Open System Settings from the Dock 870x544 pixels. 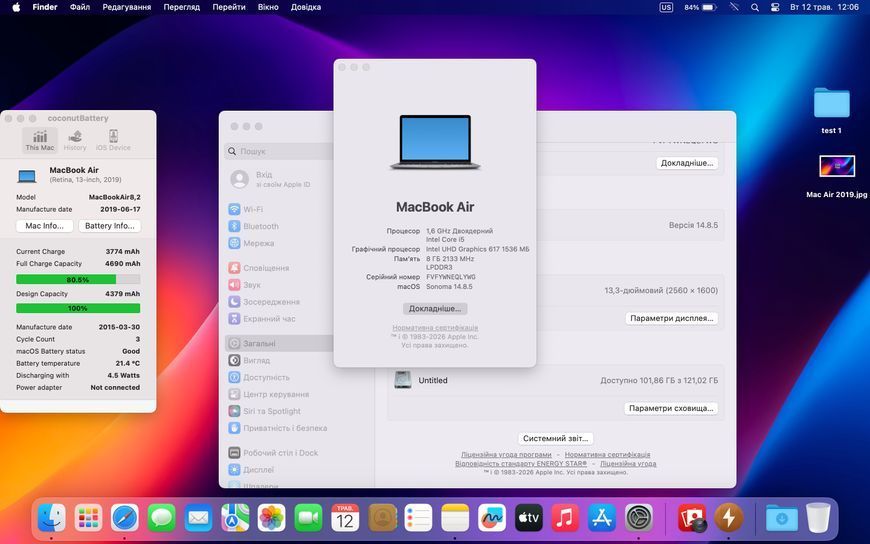click(639, 518)
